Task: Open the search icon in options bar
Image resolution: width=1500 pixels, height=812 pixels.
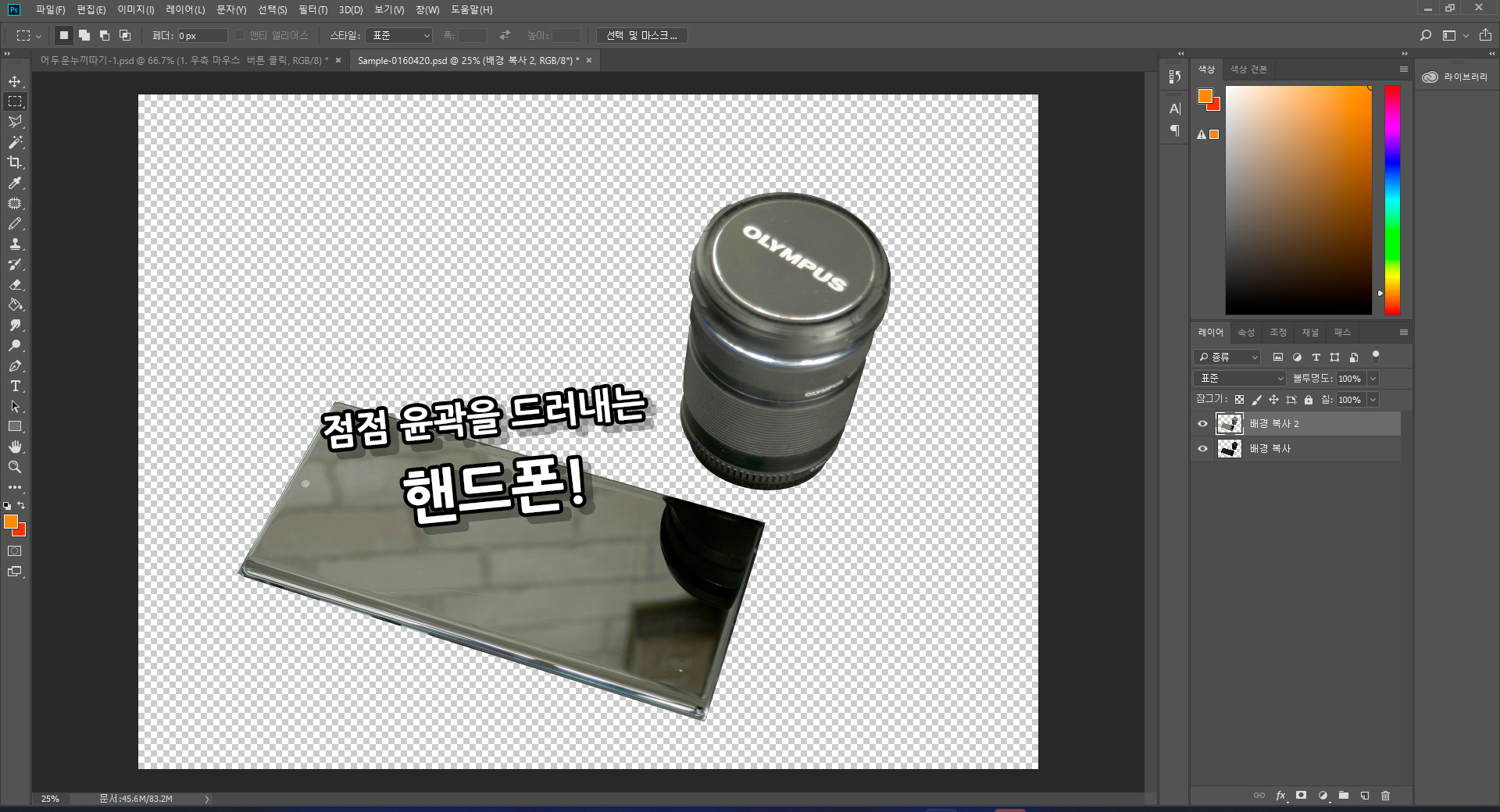Action: point(1426,35)
